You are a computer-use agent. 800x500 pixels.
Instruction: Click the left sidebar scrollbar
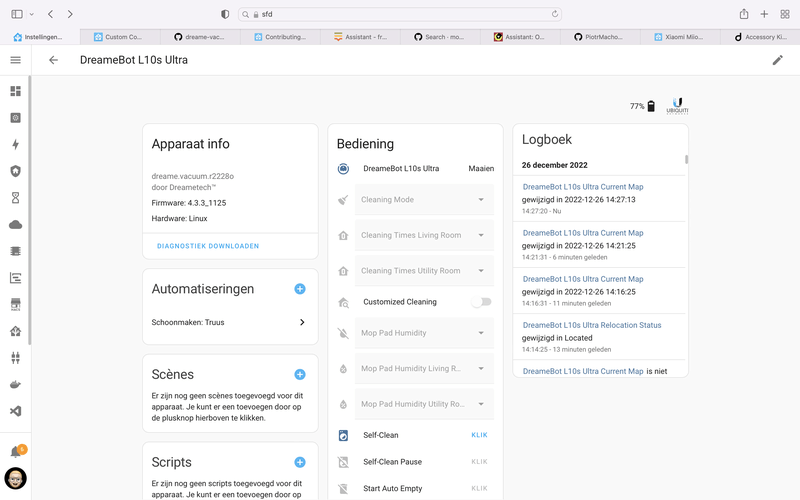(29, 209)
